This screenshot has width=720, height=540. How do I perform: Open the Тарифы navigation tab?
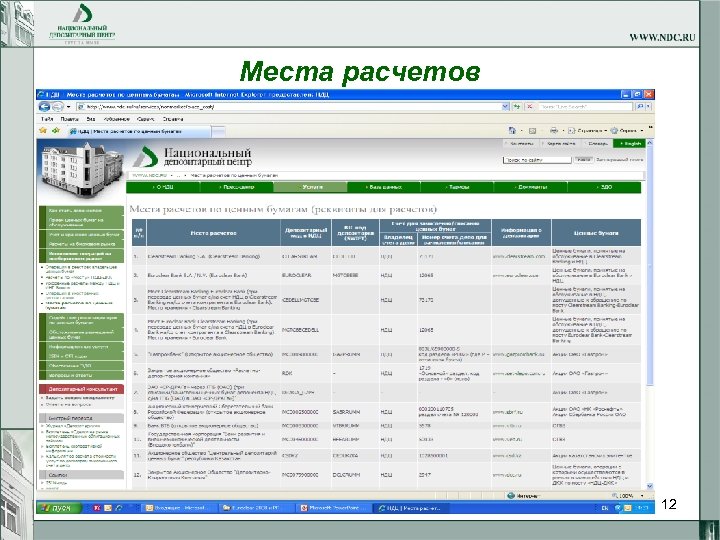[x=457, y=187]
